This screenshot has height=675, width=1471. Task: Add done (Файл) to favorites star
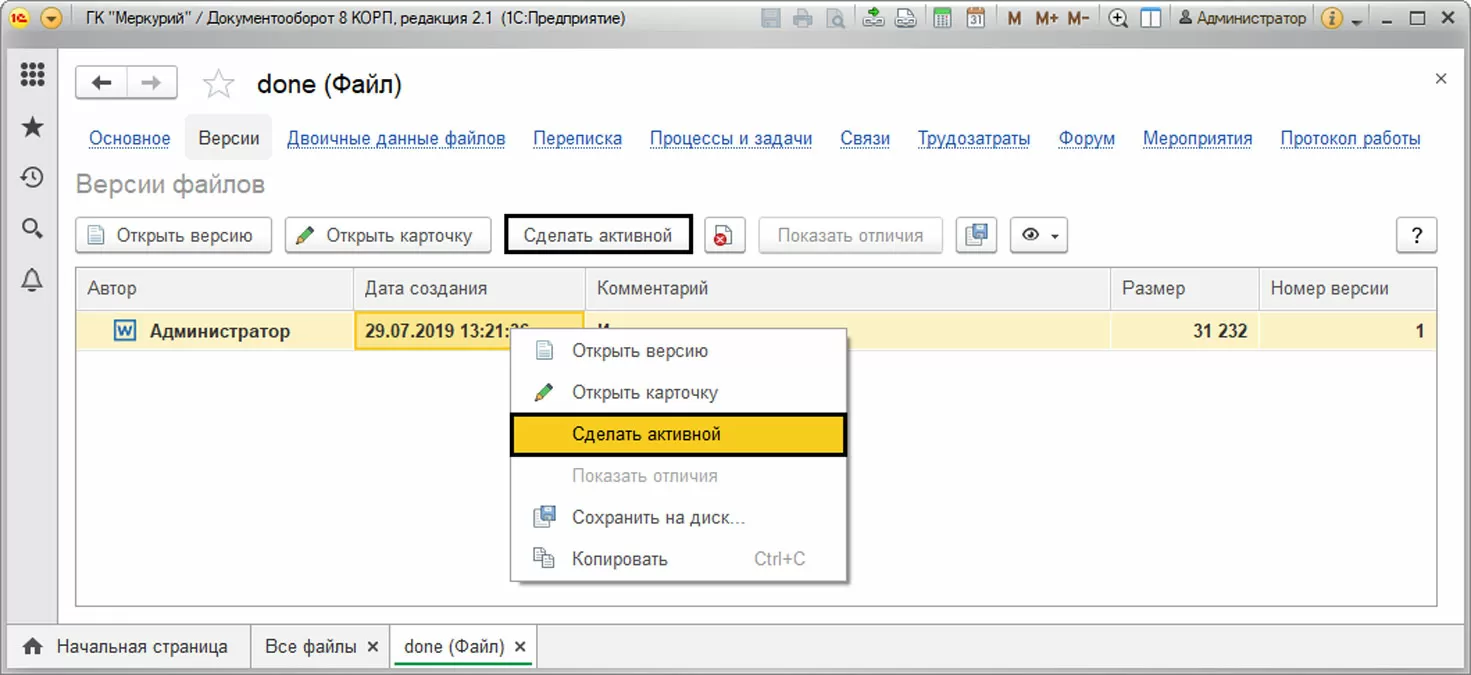tap(218, 84)
